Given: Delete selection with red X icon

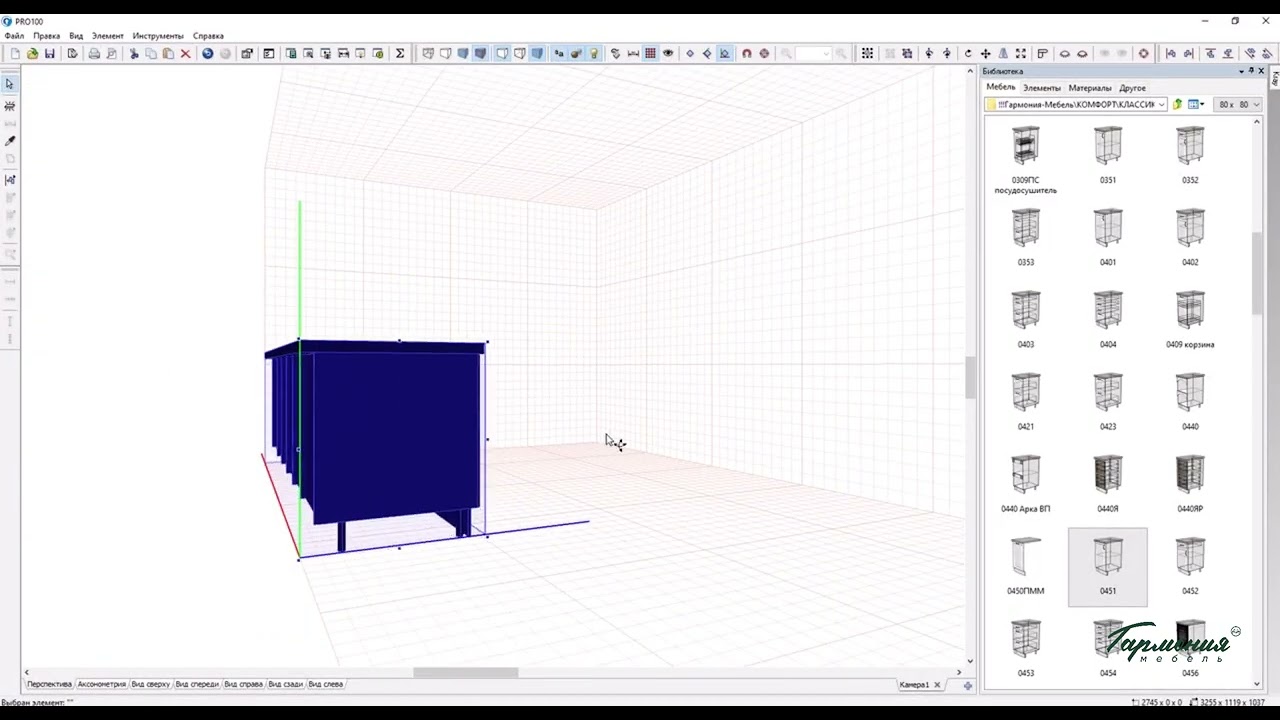Looking at the screenshot, I should [185, 54].
